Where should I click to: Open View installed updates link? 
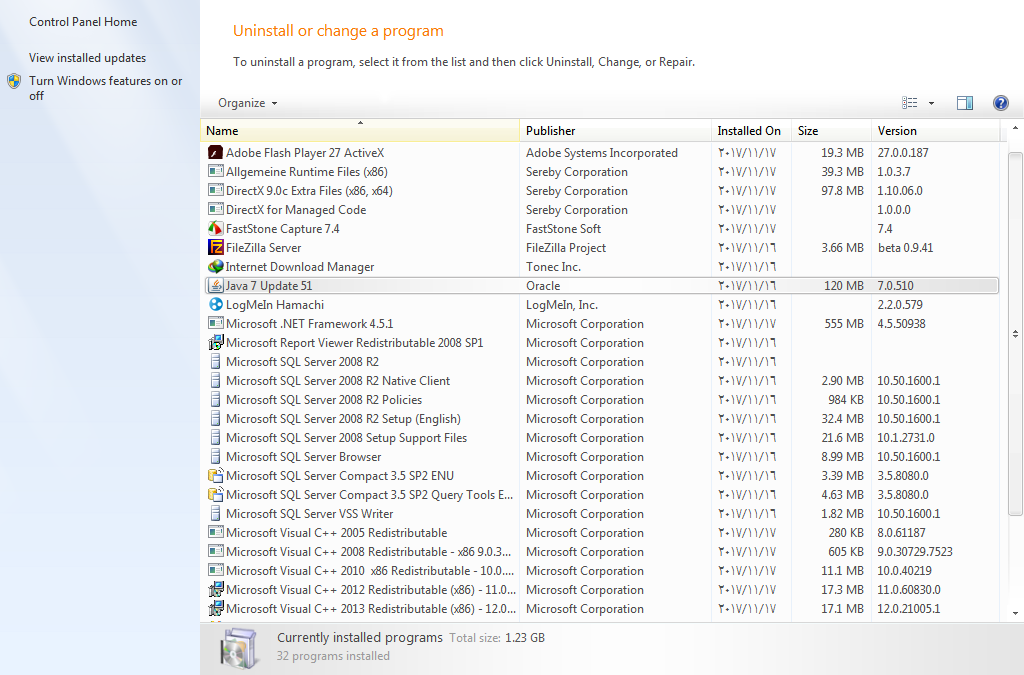tap(88, 57)
